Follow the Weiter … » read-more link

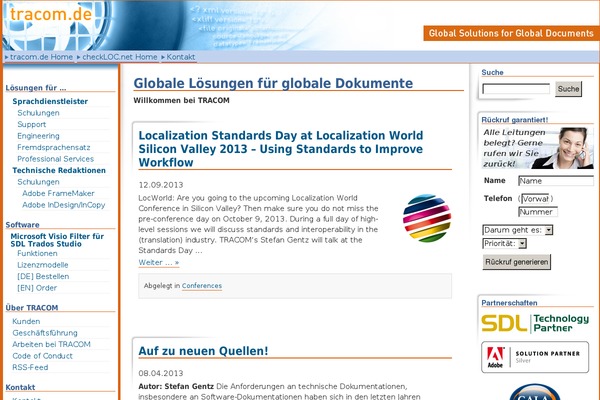(158, 263)
